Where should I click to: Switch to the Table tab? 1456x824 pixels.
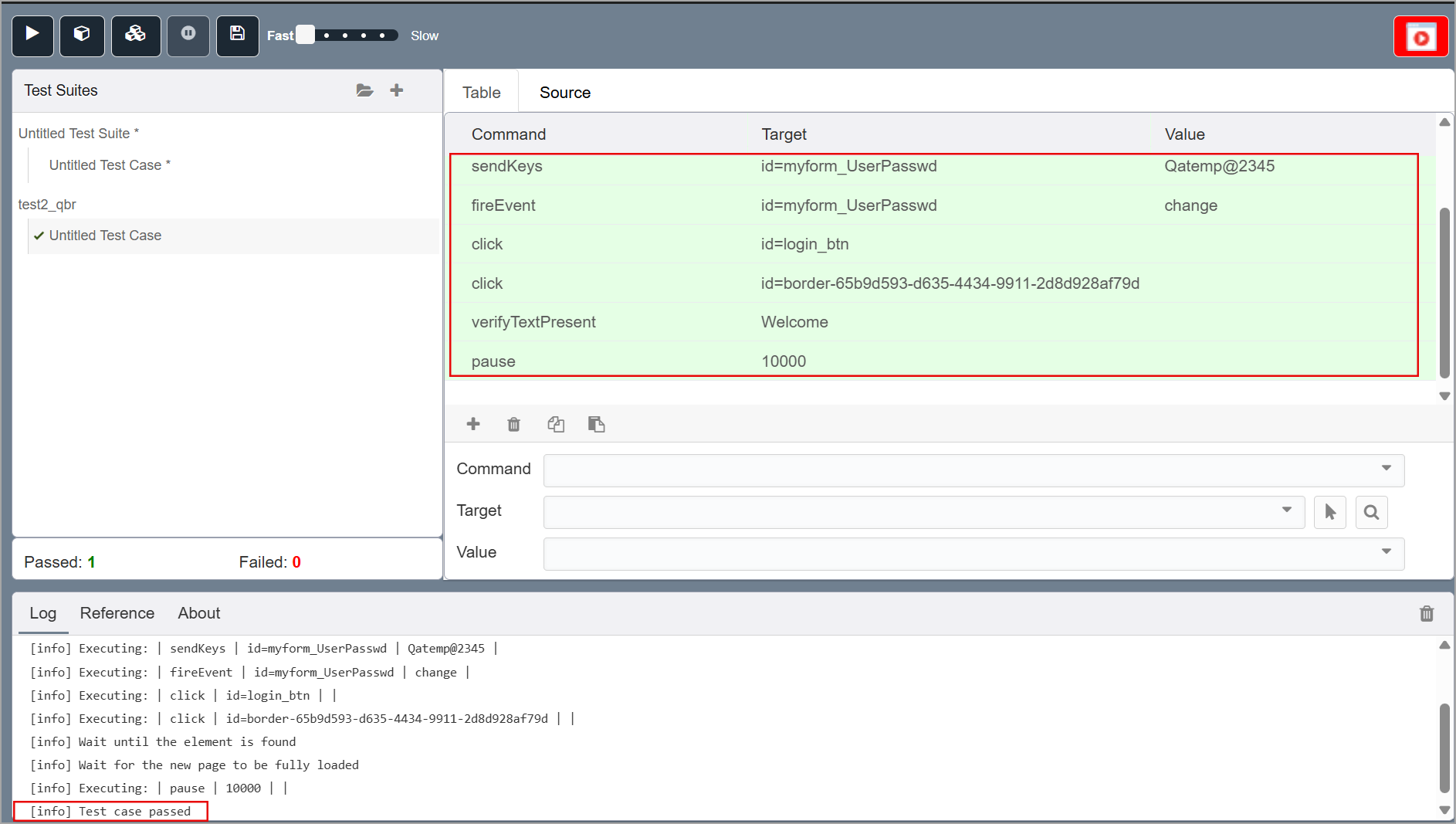[482, 93]
